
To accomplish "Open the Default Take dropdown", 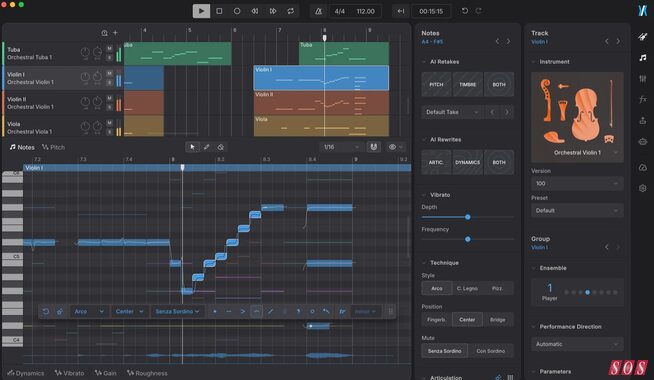I will coord(452,112).
